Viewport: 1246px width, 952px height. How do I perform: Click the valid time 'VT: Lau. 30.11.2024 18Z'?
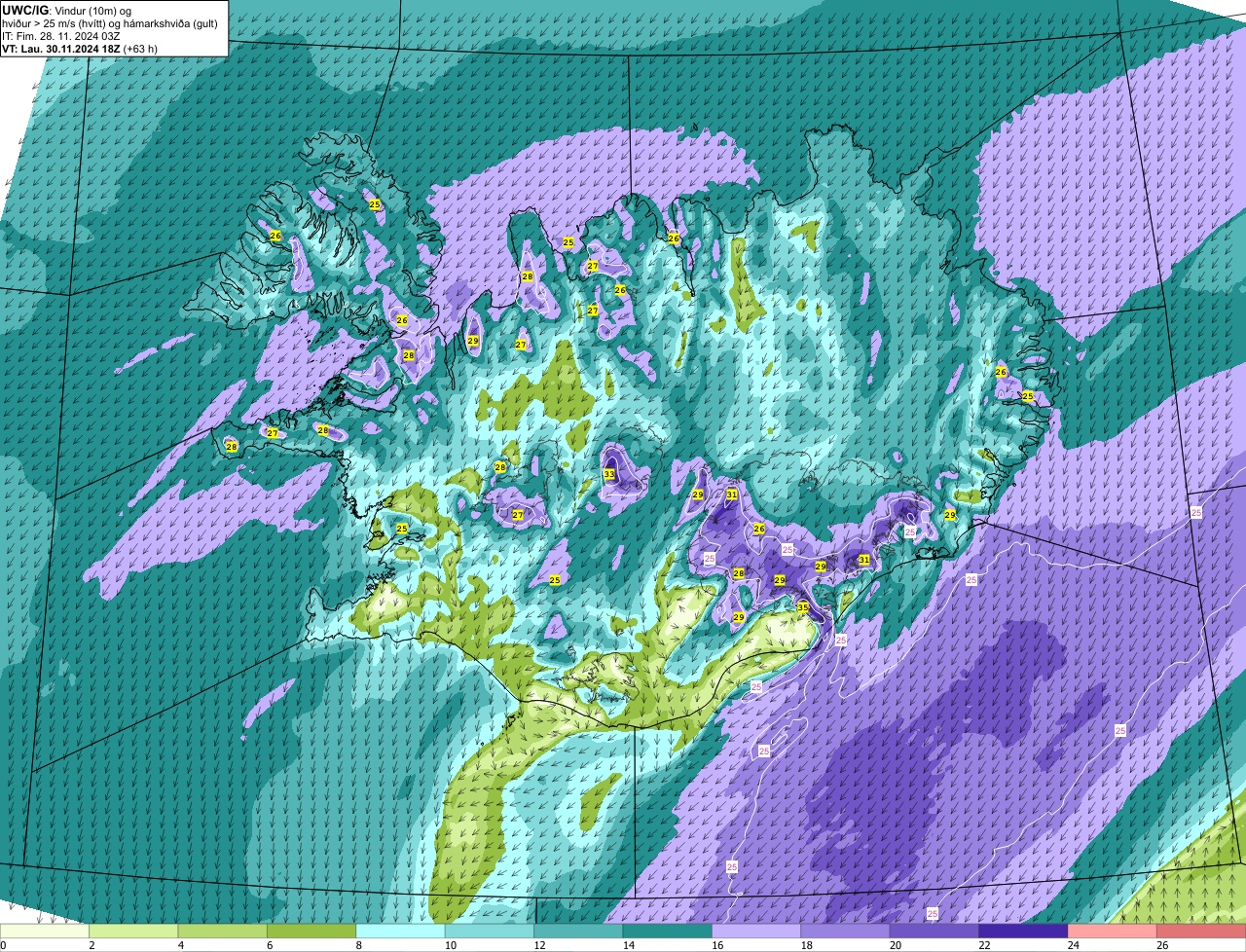pyautogui.click(x=60, y=48)
